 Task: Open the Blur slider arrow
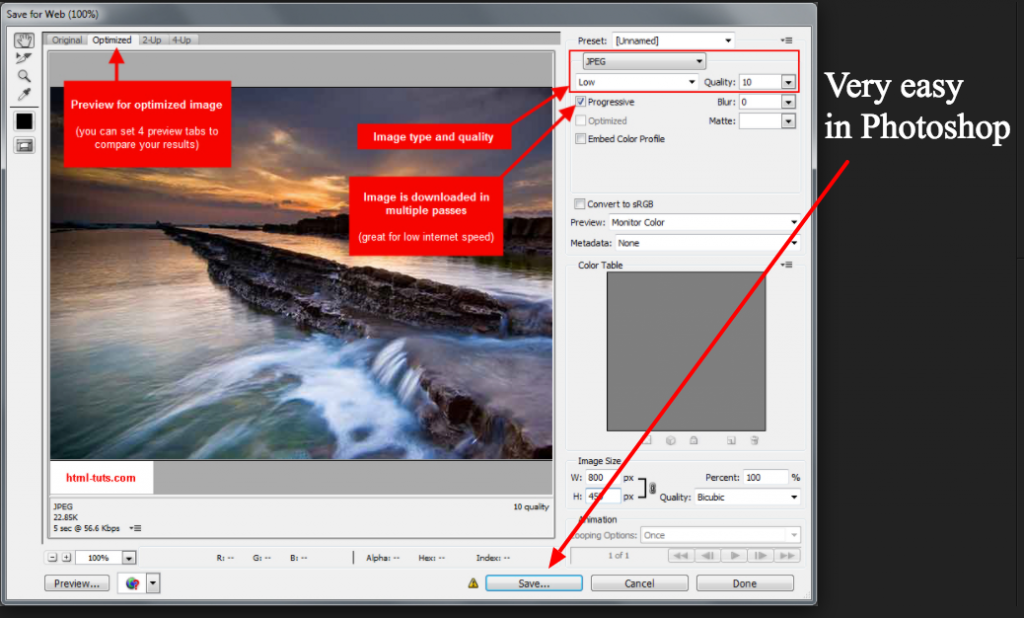789,102
